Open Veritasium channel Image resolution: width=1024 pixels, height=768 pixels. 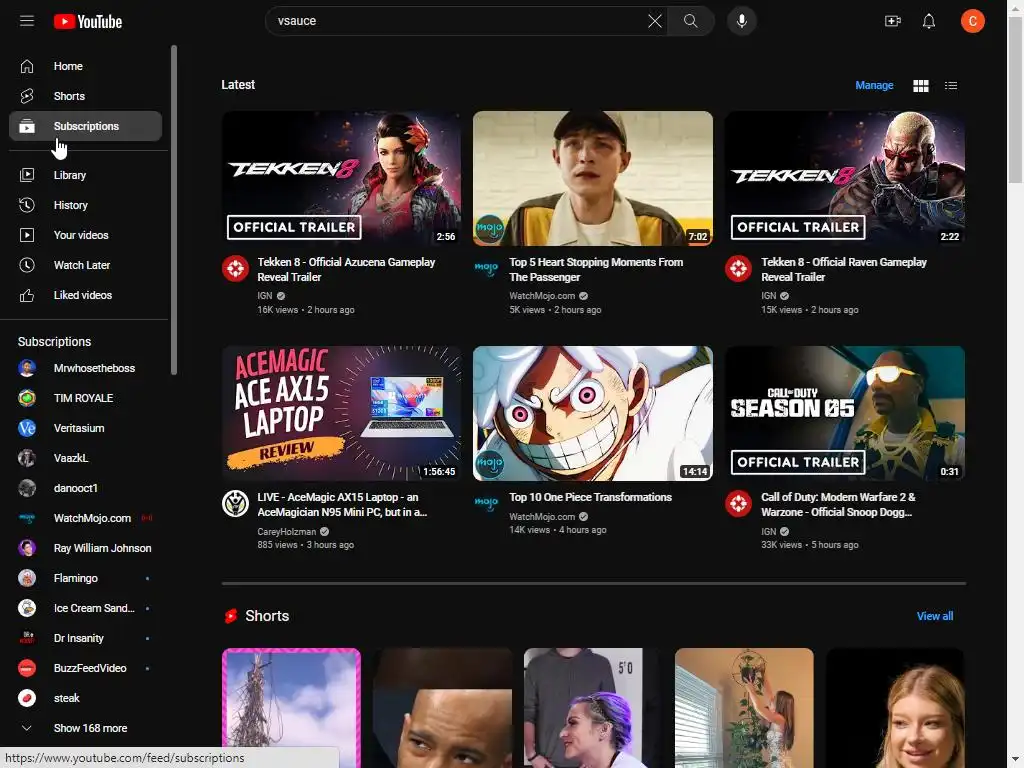click(x=86, y=428)
